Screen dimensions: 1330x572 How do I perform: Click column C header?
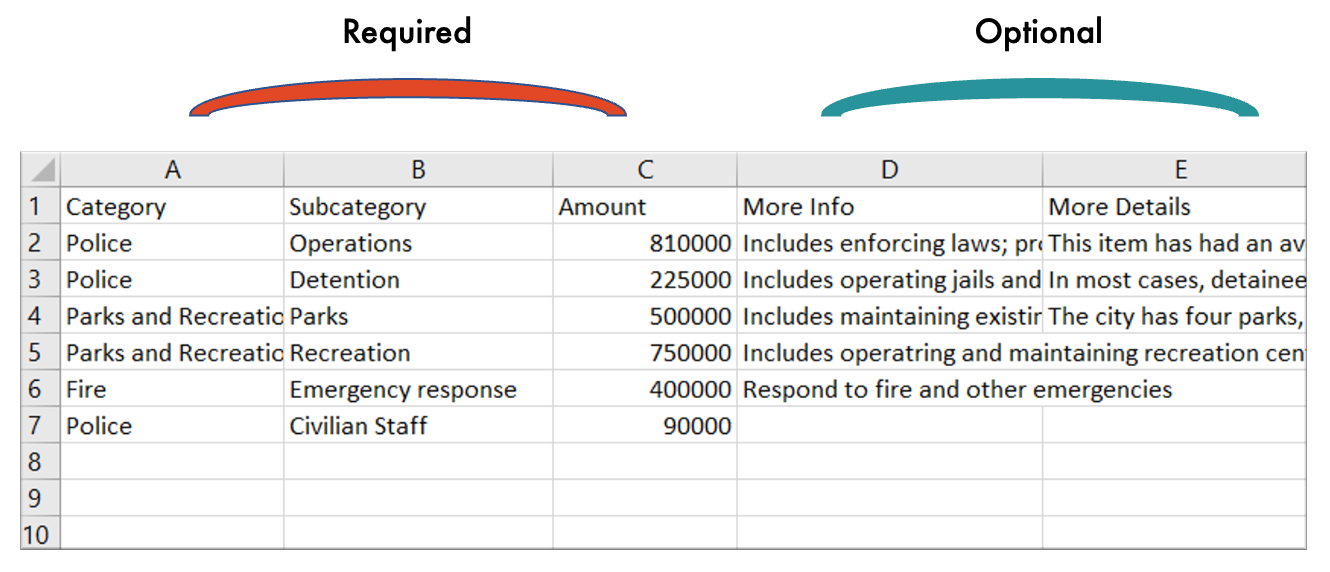pyautogui.click(x=645, y=170)
